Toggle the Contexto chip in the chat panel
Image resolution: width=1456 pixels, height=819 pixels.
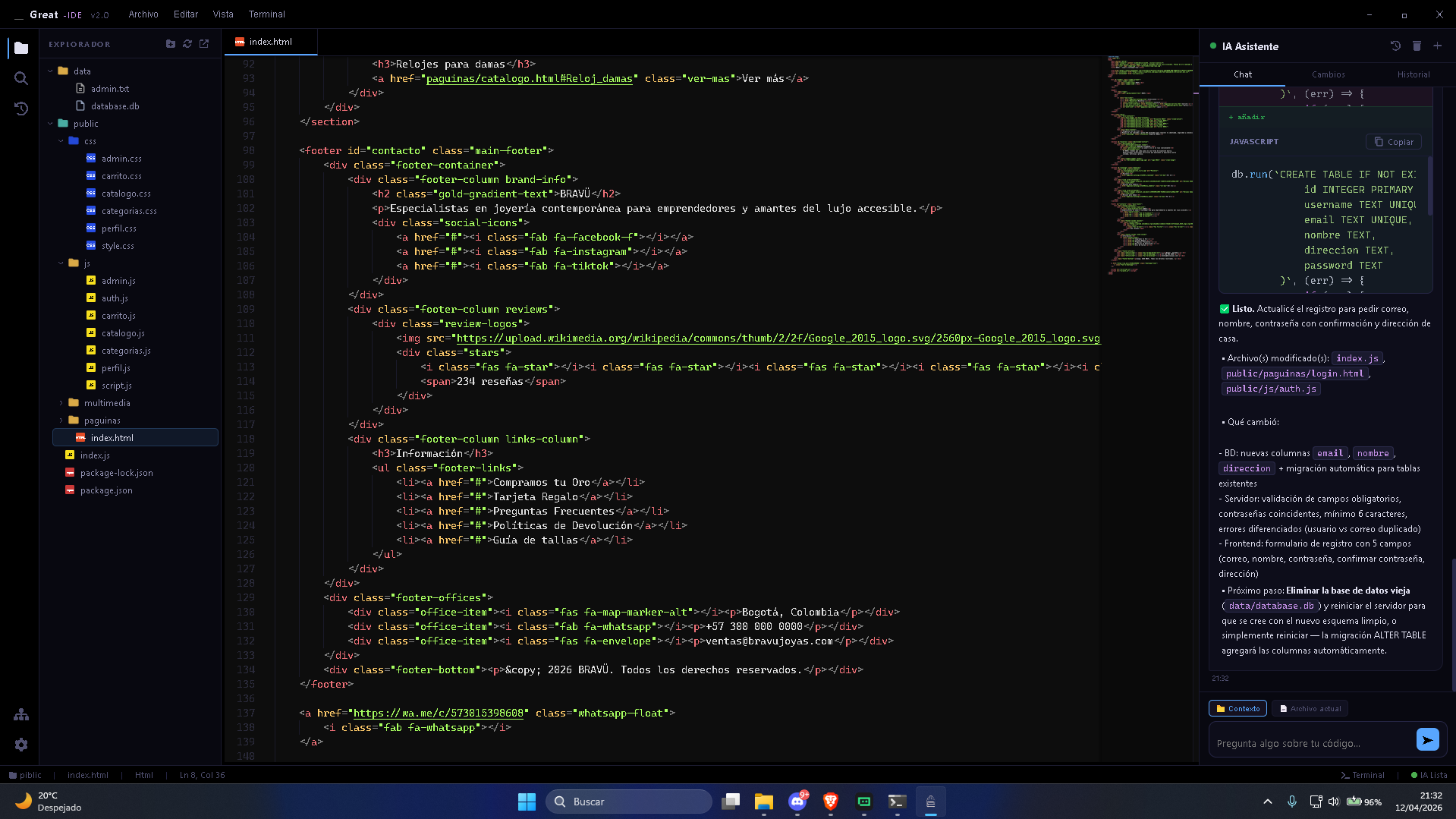point(1237,708)
